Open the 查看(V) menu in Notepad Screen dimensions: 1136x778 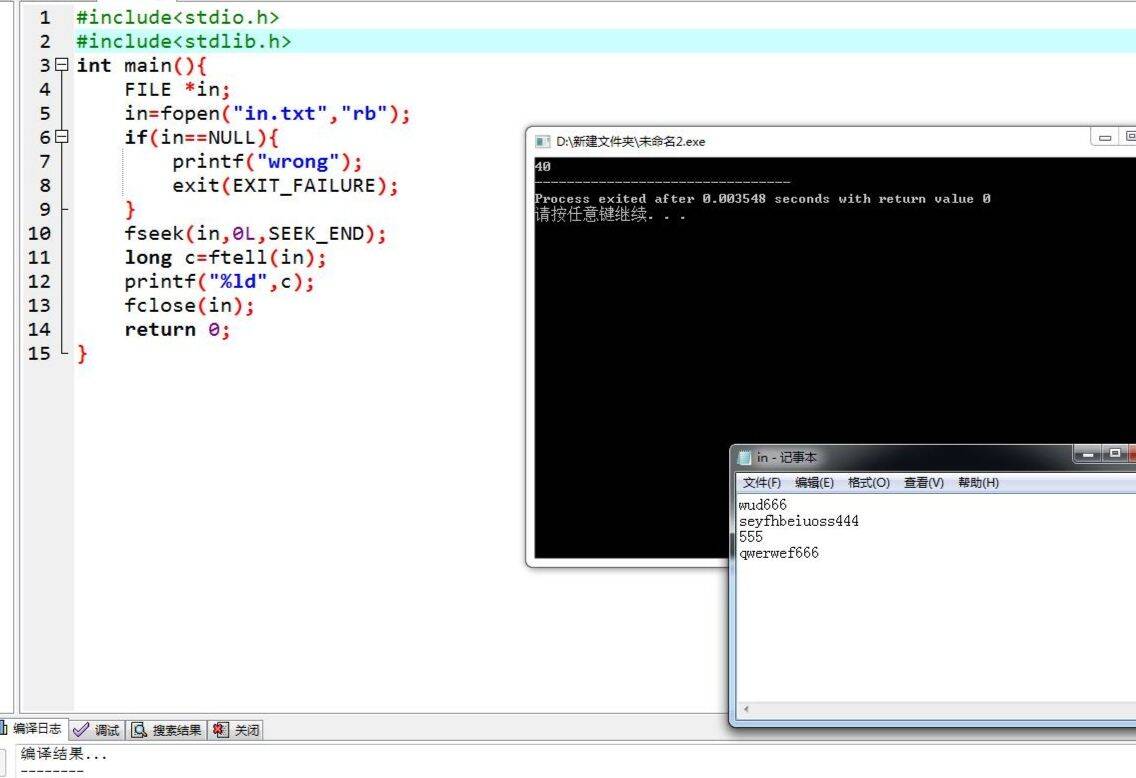[922, 482]
